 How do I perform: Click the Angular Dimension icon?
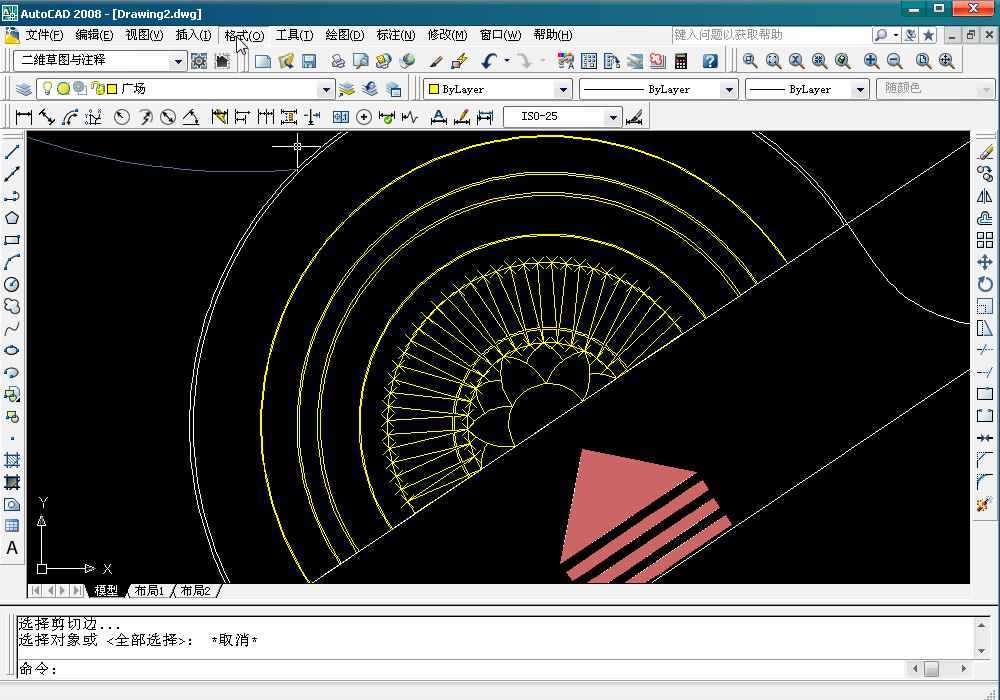coord(191,117)
